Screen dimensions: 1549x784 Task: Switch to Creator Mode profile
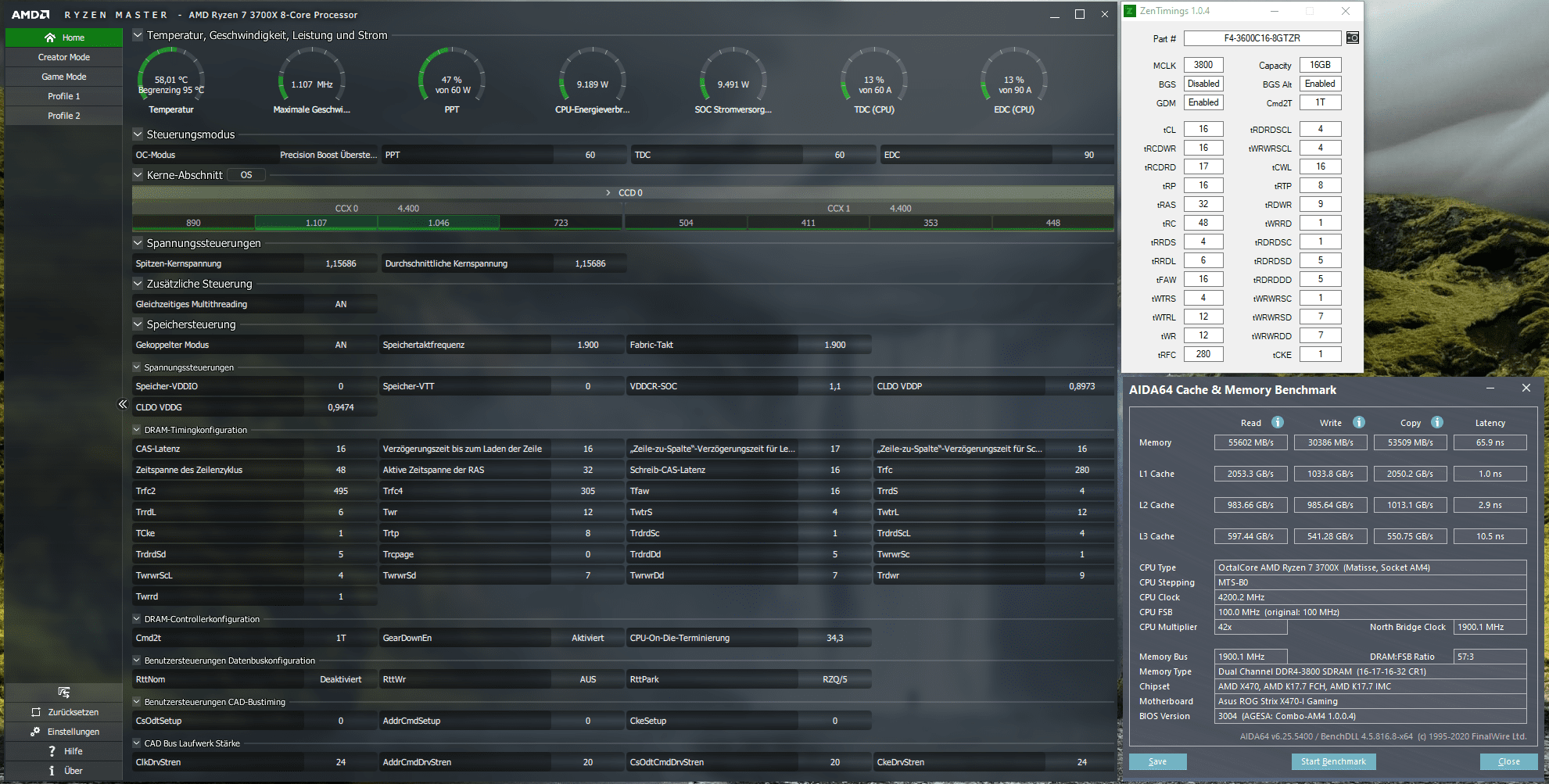64,57
